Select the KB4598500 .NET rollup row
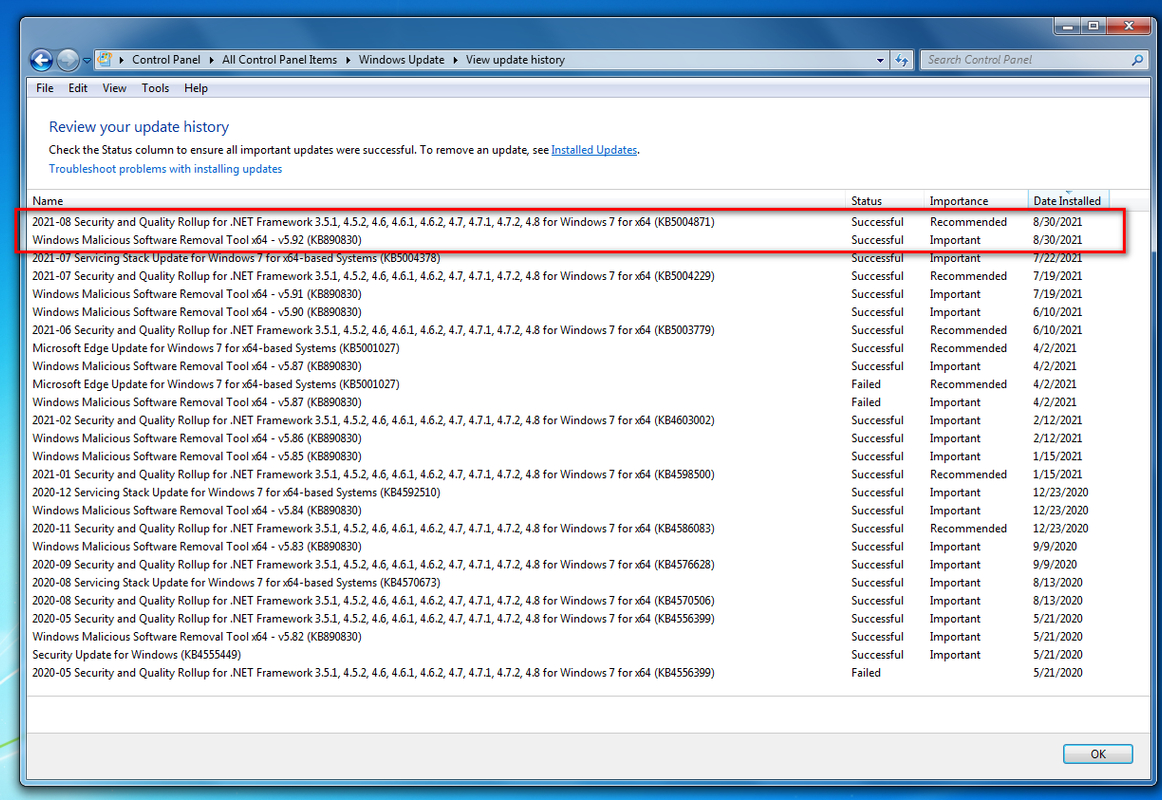Screen dimensions: 1162x800 coord(569,474)
